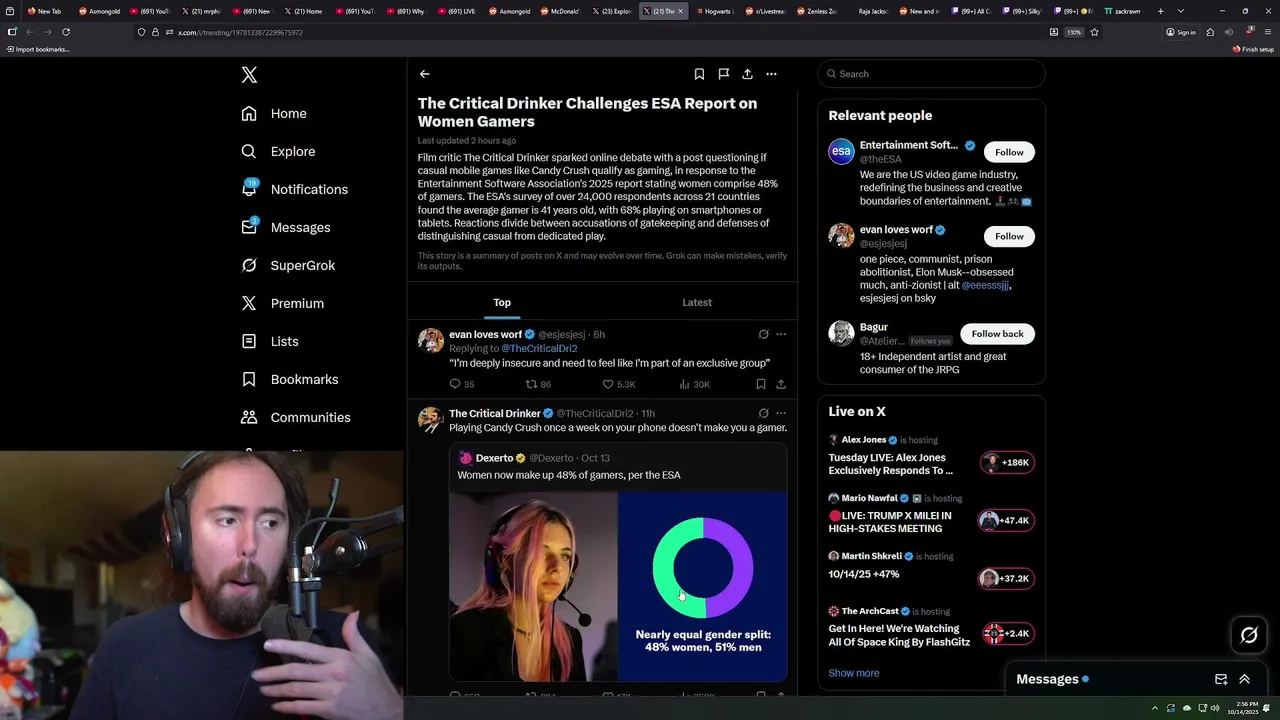1280x720 pixels.
Task: Open more options on evan loves worf's post
Action: pyautogui.click(x=781, y=334)
